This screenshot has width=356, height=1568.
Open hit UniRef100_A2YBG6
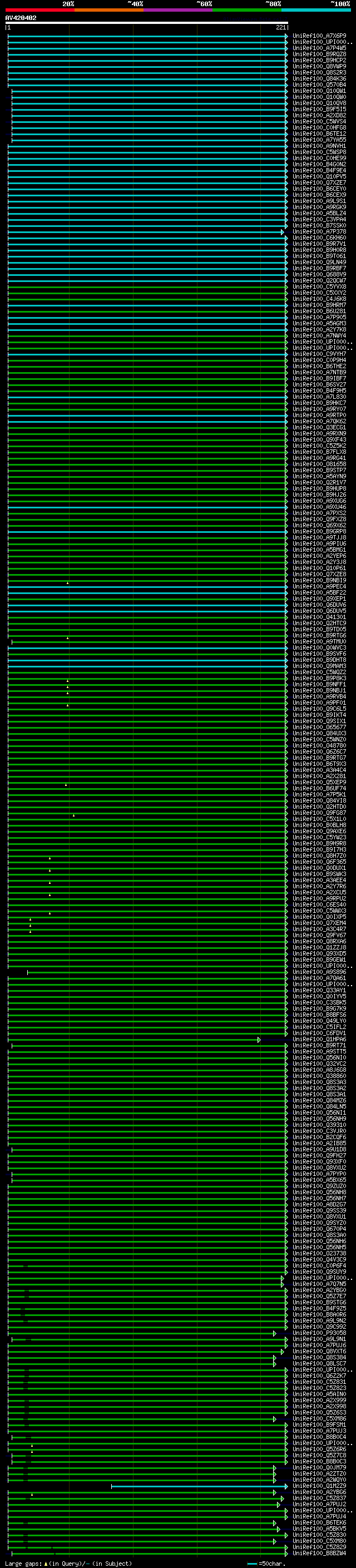319,1492
